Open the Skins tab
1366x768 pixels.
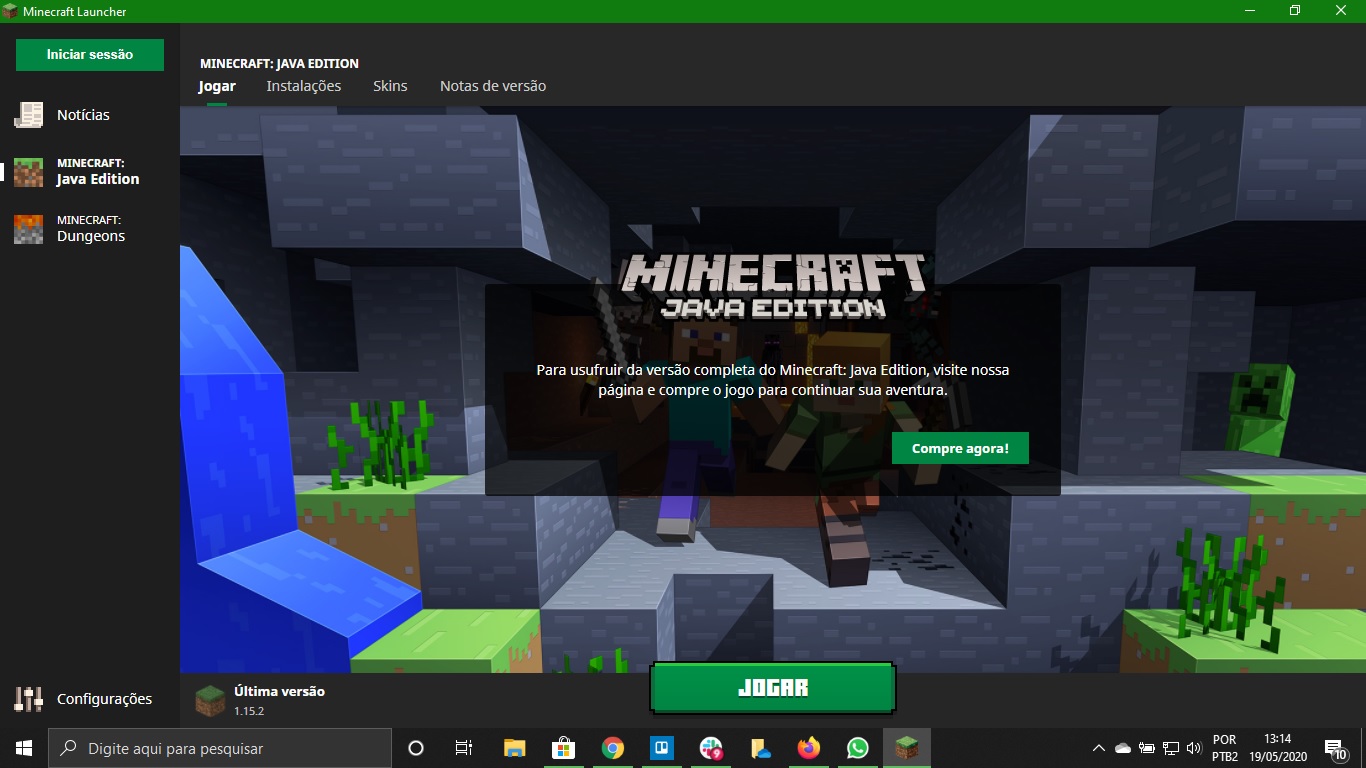coord(390,86)
